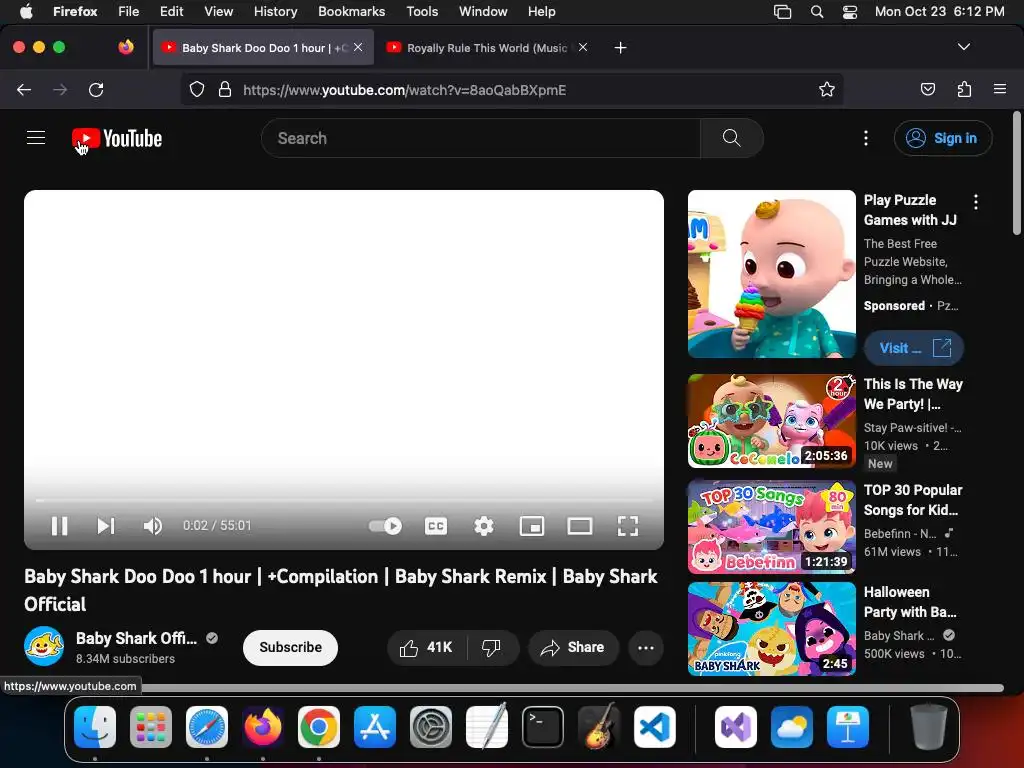Subscribe to Baby Shark Official
Screen dimensions: 1024x768
[291, 647]
